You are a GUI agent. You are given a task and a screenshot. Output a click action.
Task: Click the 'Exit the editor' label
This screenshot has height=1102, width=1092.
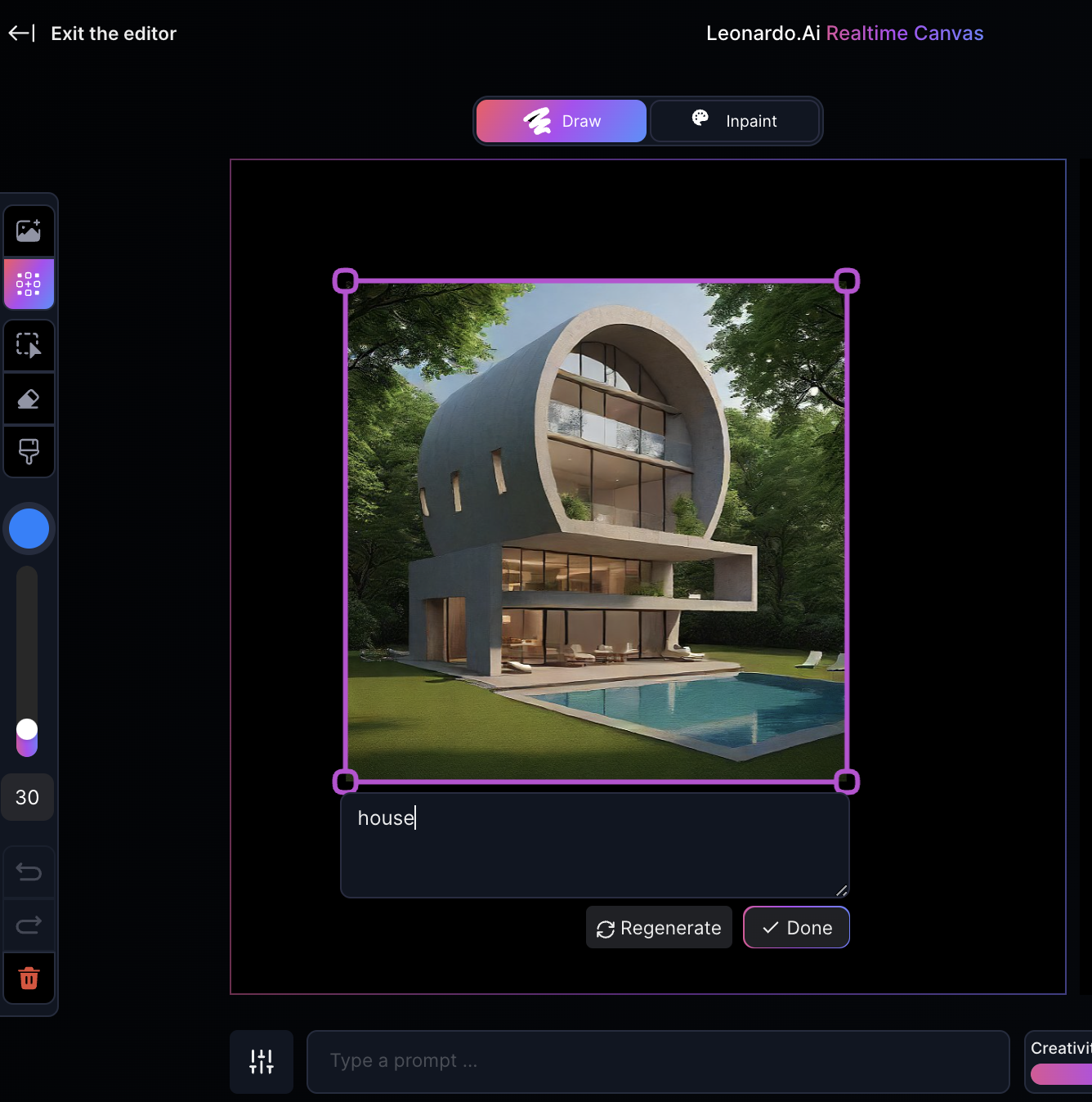point(114,34)
